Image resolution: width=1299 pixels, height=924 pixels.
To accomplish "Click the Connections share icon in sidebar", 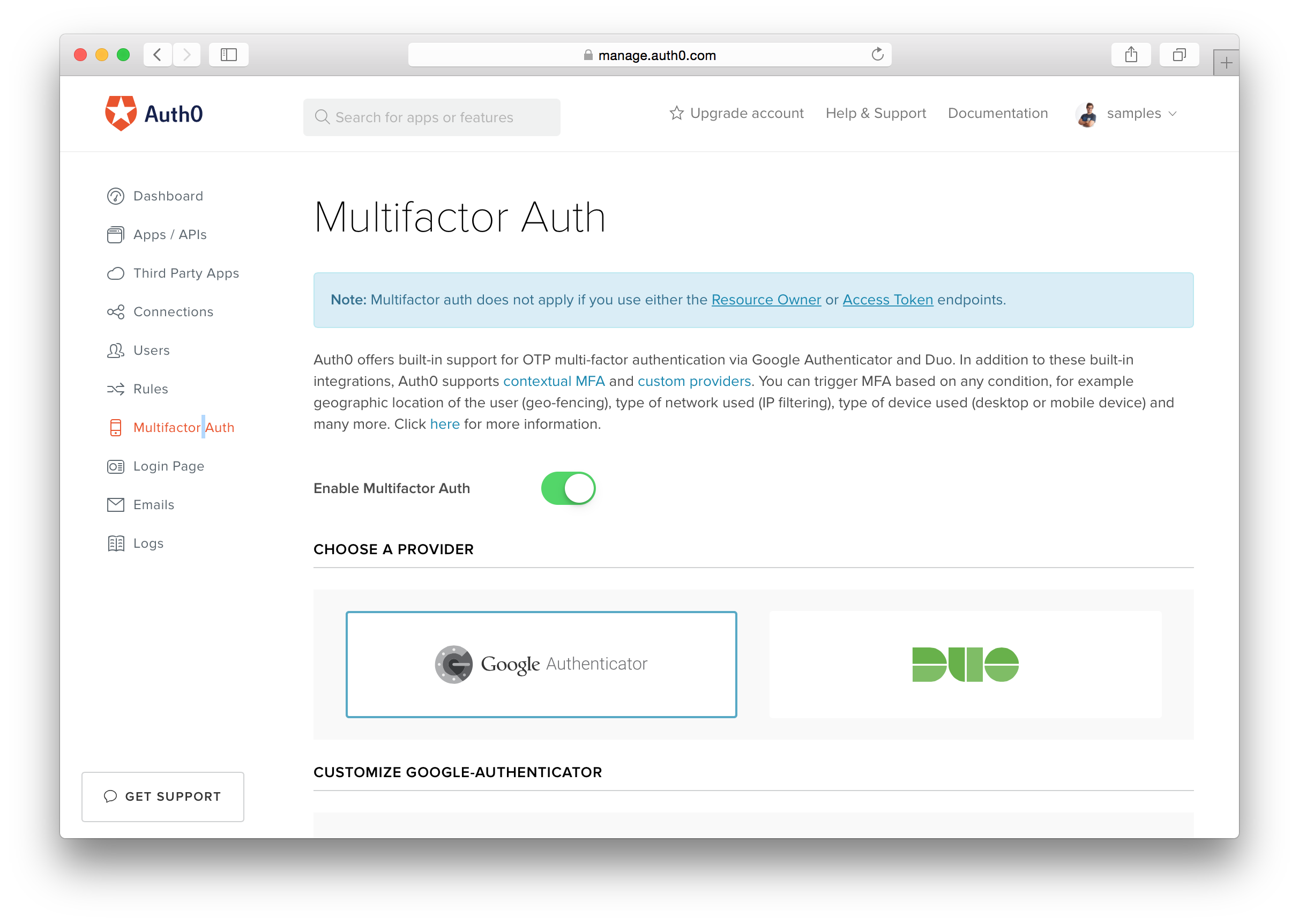I will (115, 312).
